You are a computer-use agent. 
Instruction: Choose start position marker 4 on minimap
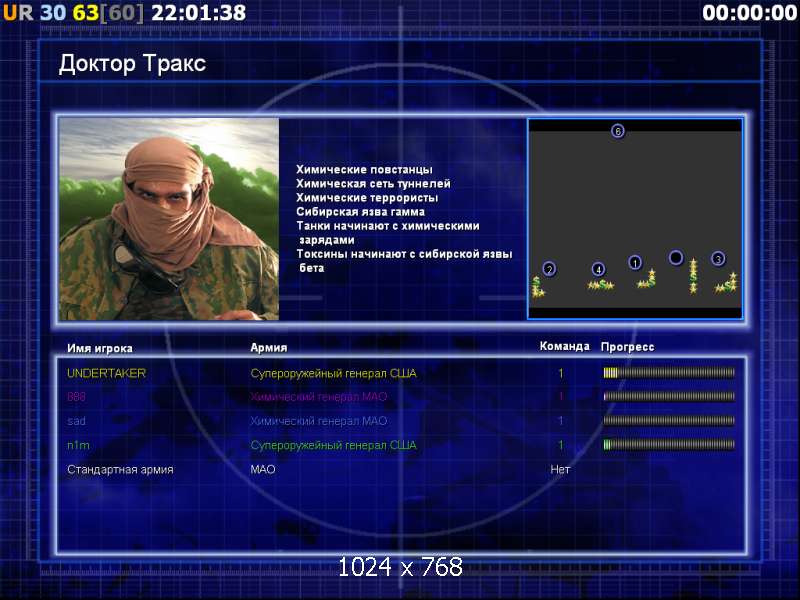click(x=598, y=269)
